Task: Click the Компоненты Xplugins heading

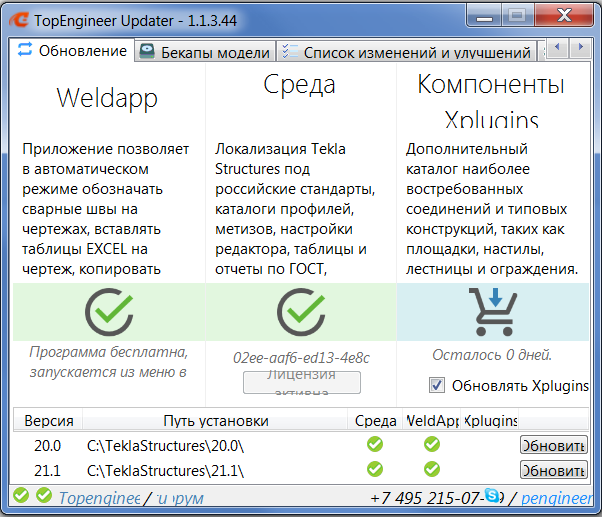Action: (x=491, y=101)
